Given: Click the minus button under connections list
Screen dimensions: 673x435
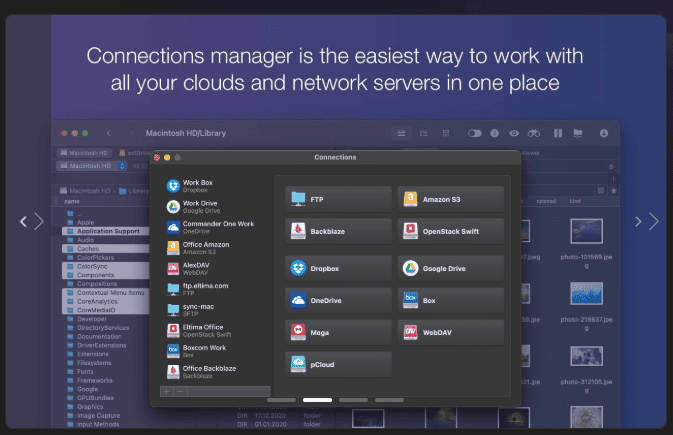Looking at the screenshot, I should 181,391.
